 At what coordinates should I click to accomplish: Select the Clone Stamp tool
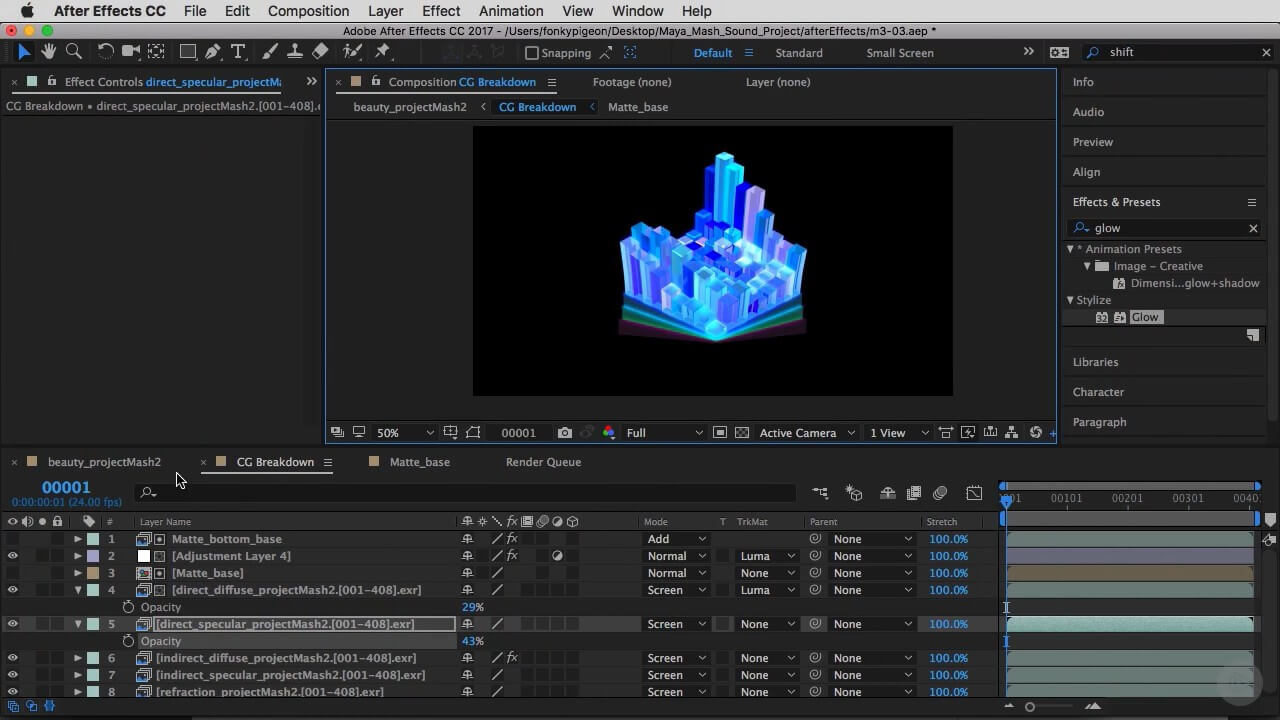295,51
